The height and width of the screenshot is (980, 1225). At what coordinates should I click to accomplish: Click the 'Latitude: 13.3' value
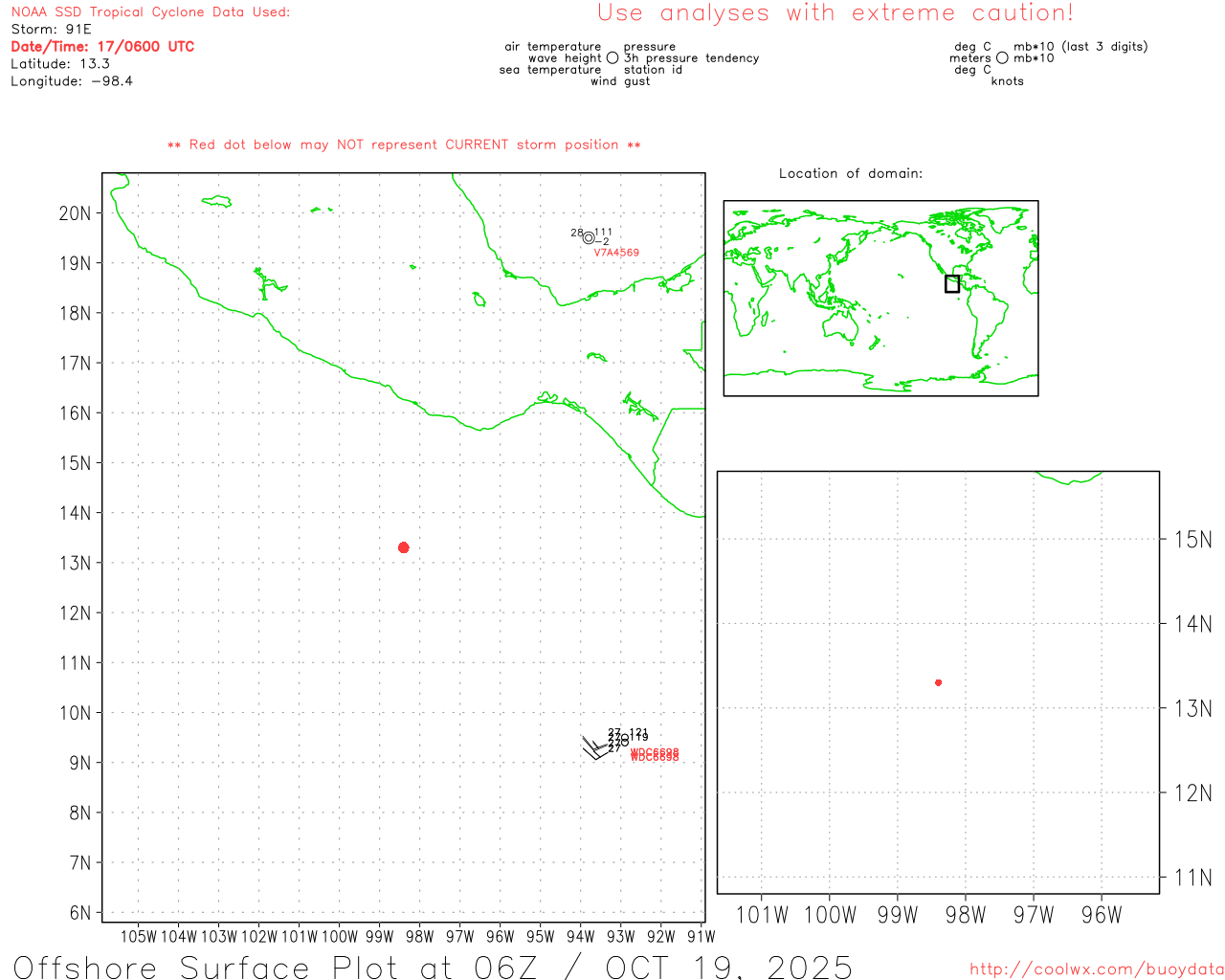(x=60, y=64)
